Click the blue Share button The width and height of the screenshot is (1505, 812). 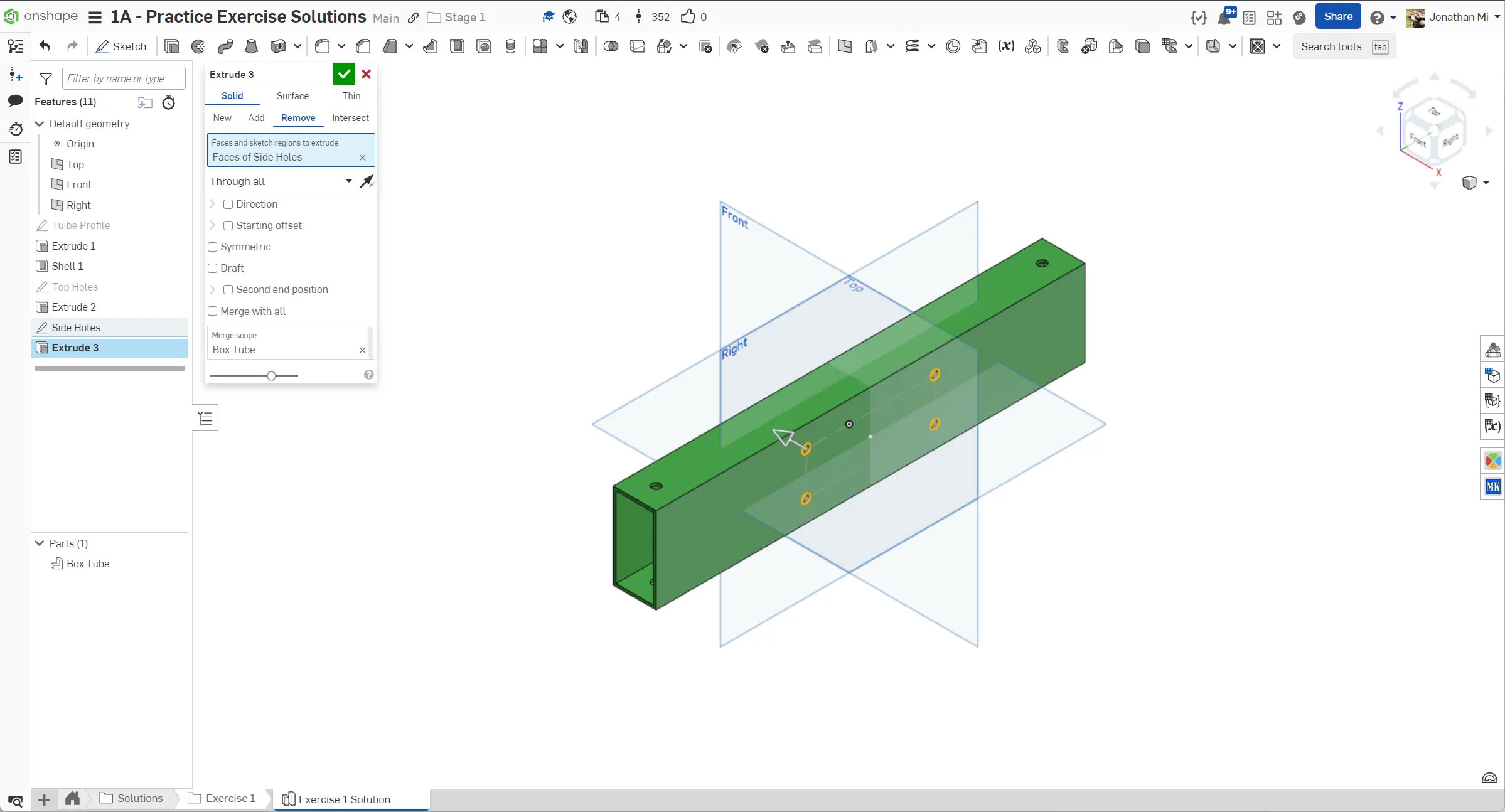[1337, 17]
